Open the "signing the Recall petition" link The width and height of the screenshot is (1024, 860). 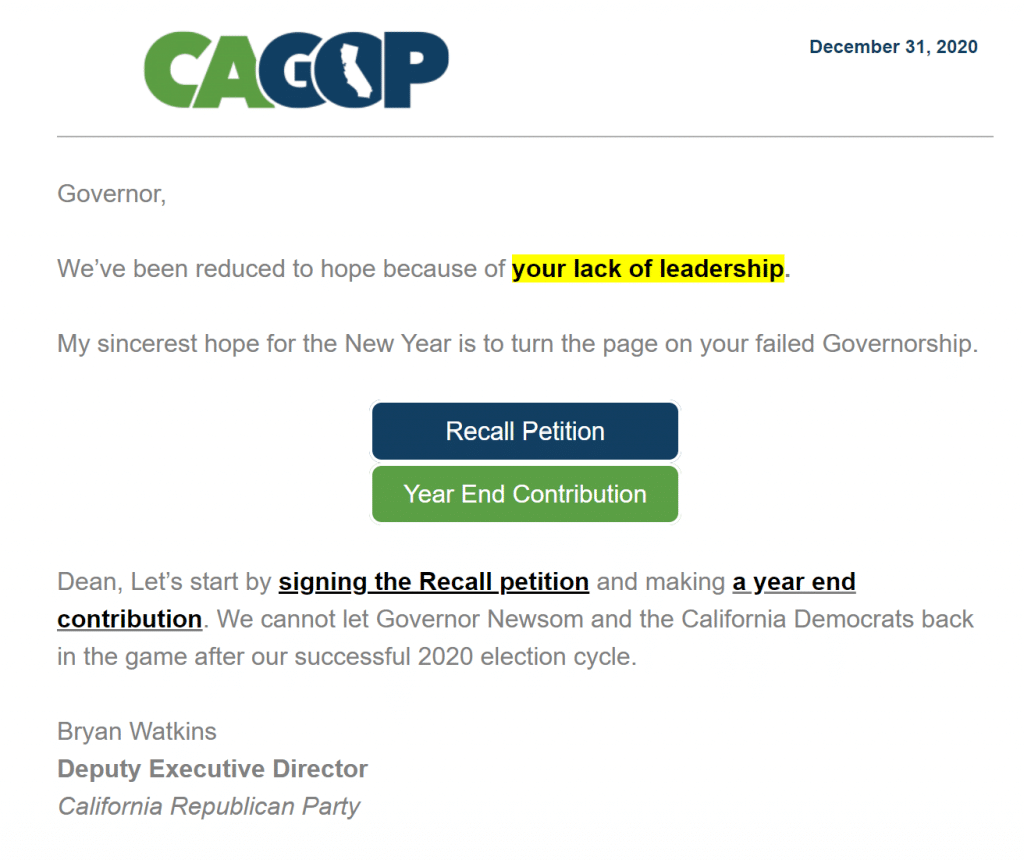pyautogui.click(x=433, y=582)
